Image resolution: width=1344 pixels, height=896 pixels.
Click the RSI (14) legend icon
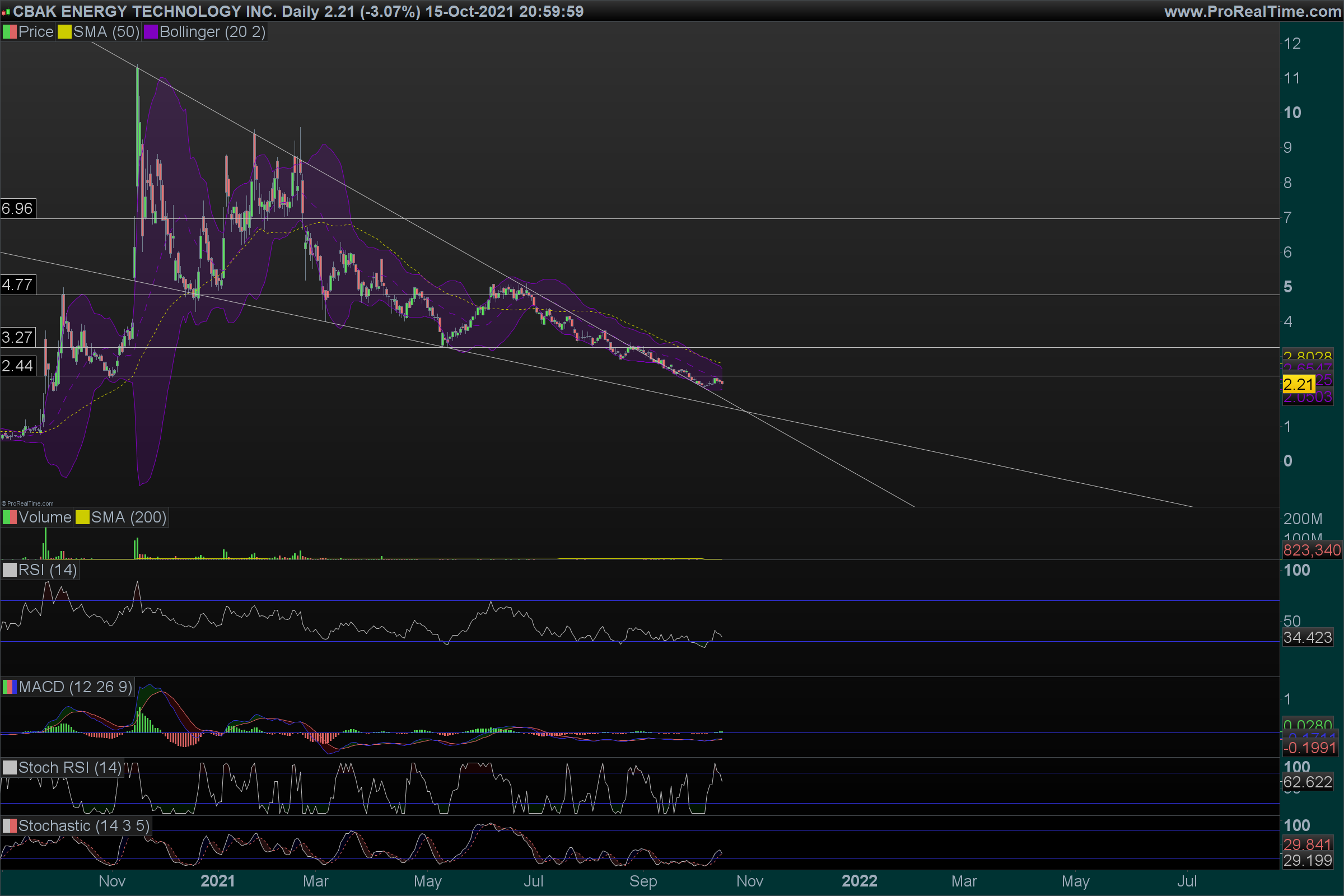10,570
